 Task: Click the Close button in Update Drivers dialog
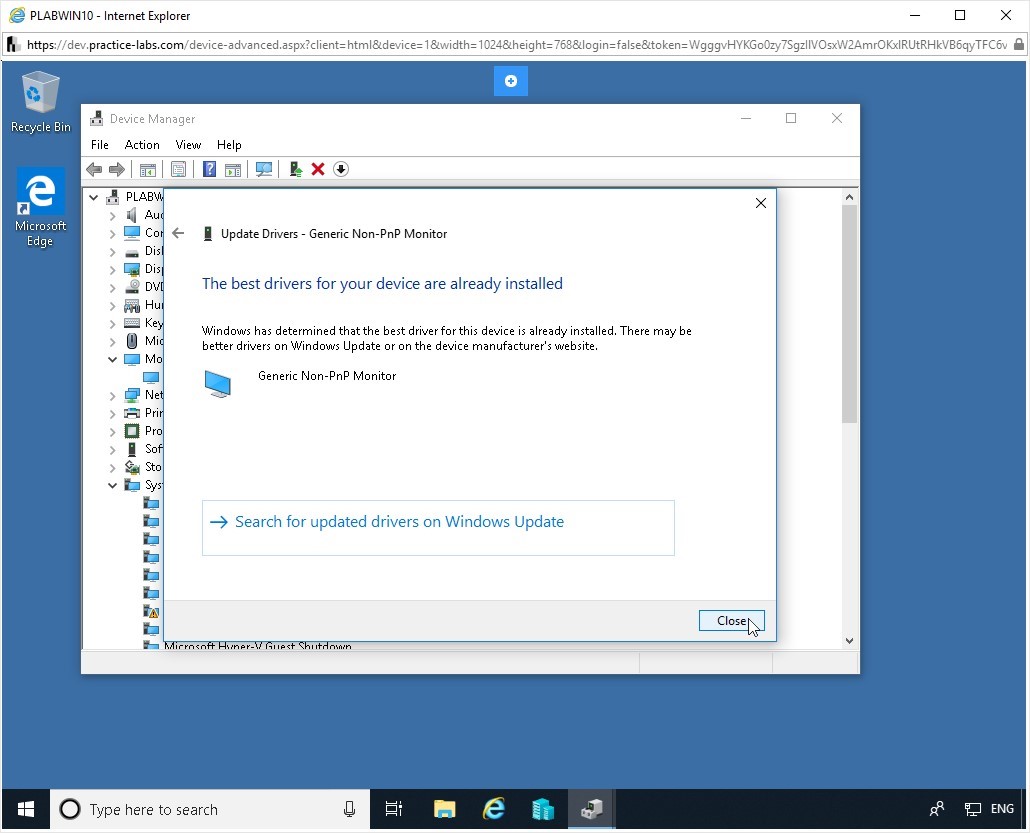[732, 621]
